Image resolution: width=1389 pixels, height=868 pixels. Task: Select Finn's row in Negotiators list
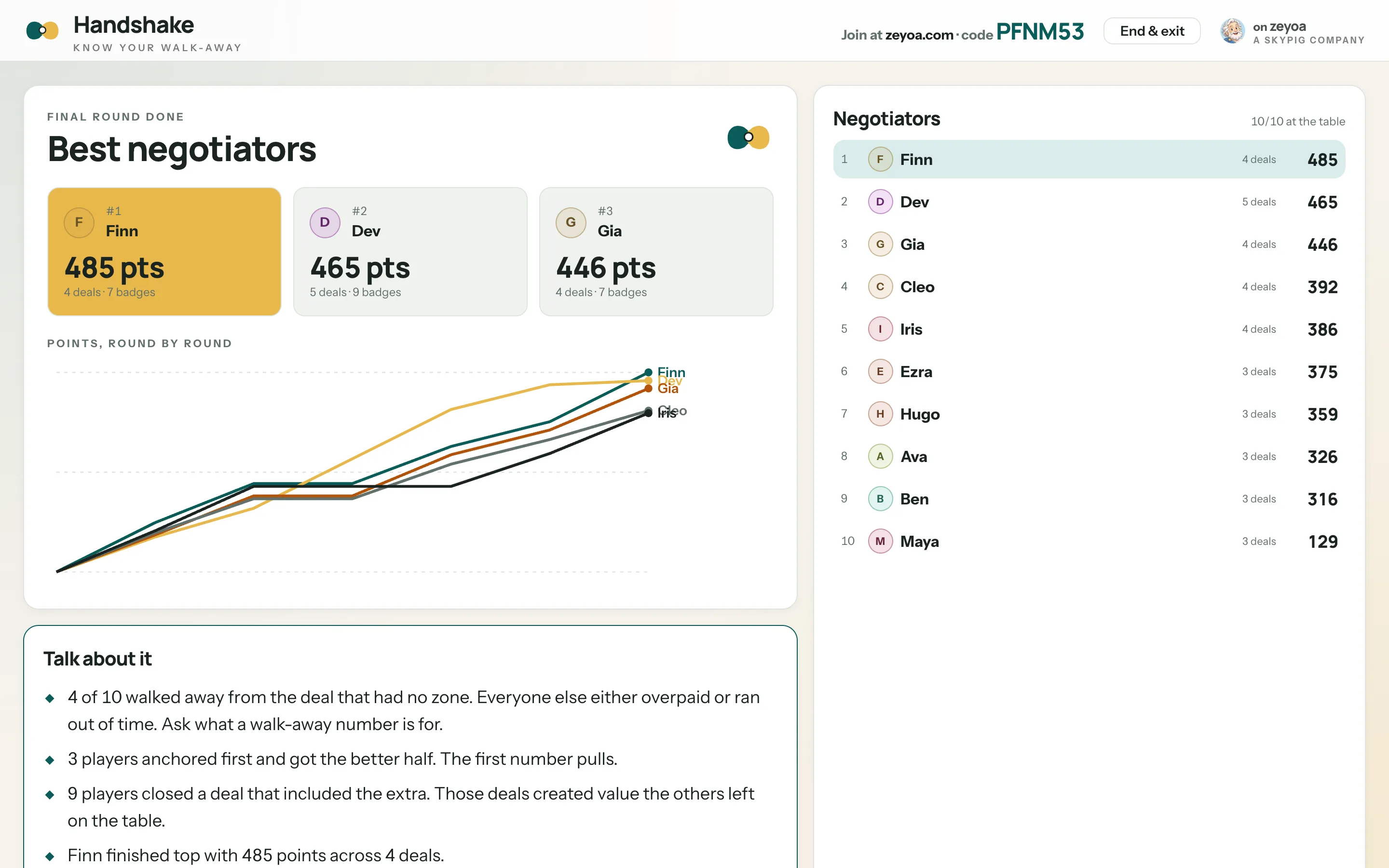(x=1089, y=159)
